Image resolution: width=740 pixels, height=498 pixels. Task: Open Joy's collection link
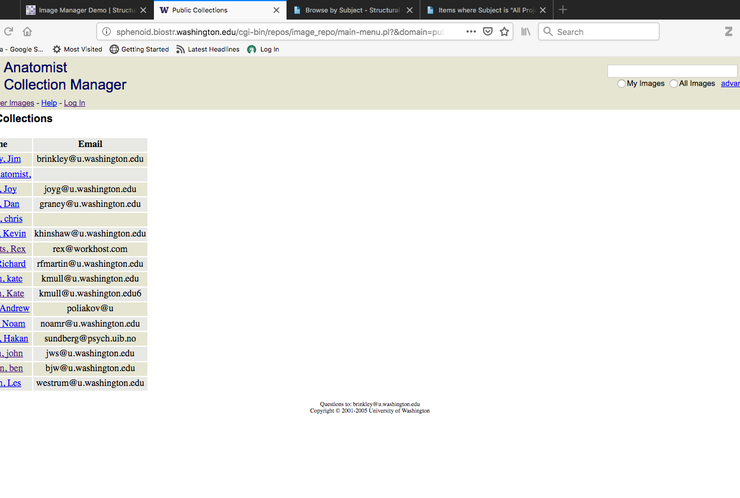[8, 189]
